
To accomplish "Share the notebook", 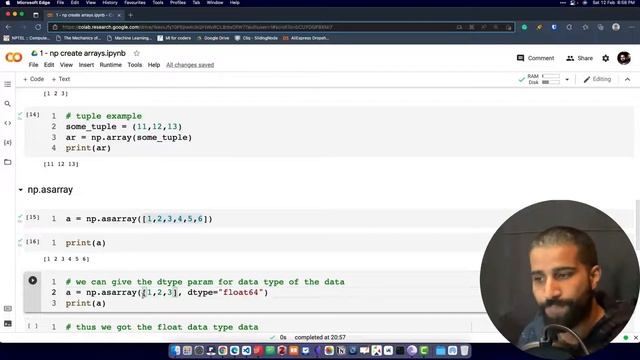I will [x=580, y=58].
